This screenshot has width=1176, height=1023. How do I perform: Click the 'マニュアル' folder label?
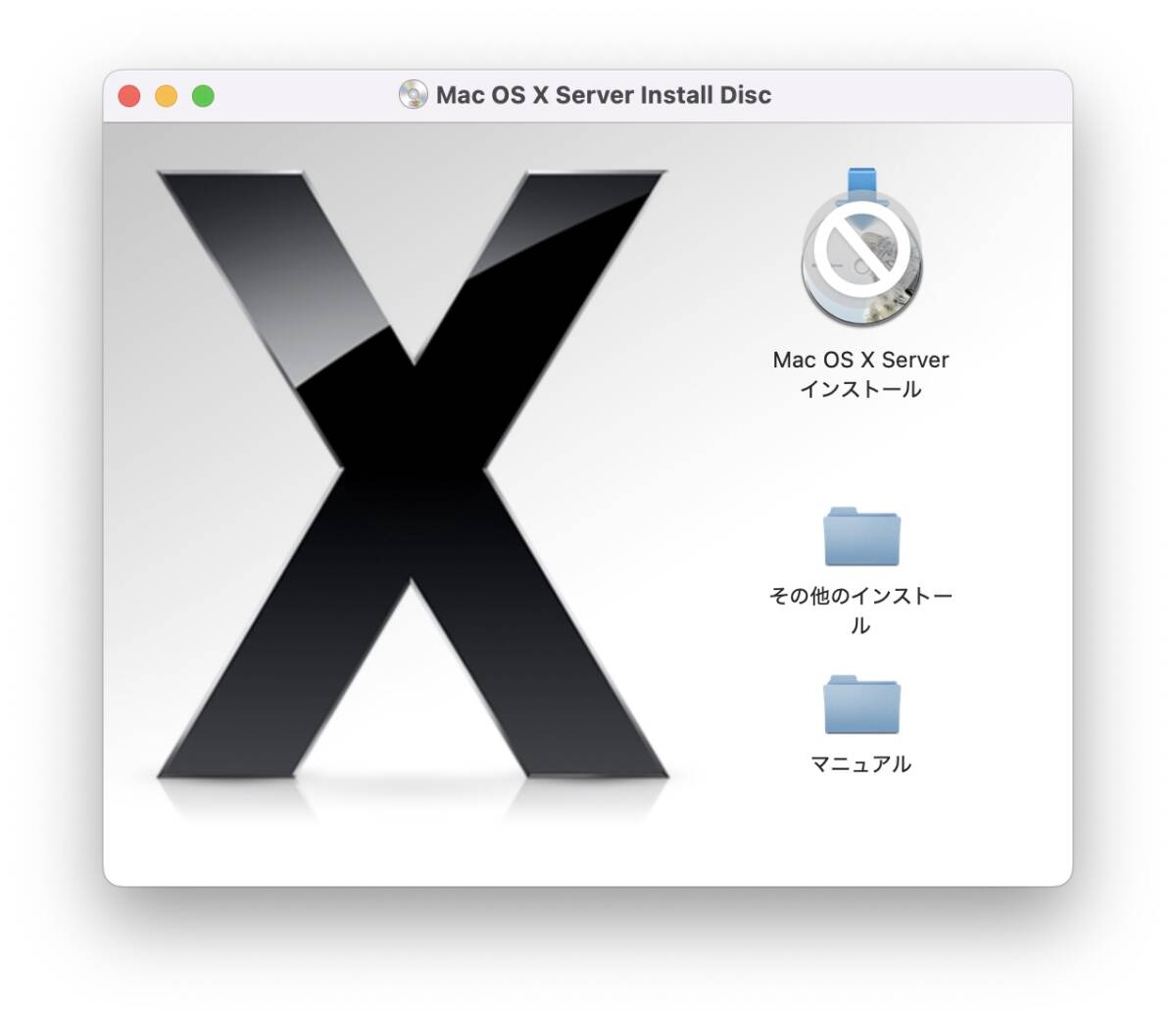(x=861, y=764)
